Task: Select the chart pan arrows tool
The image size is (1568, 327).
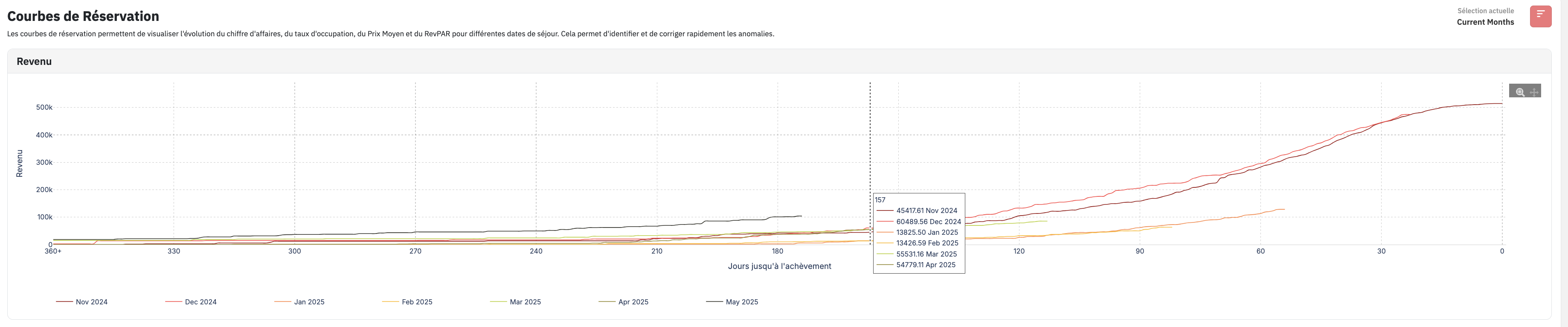Action: point(1534,92)
